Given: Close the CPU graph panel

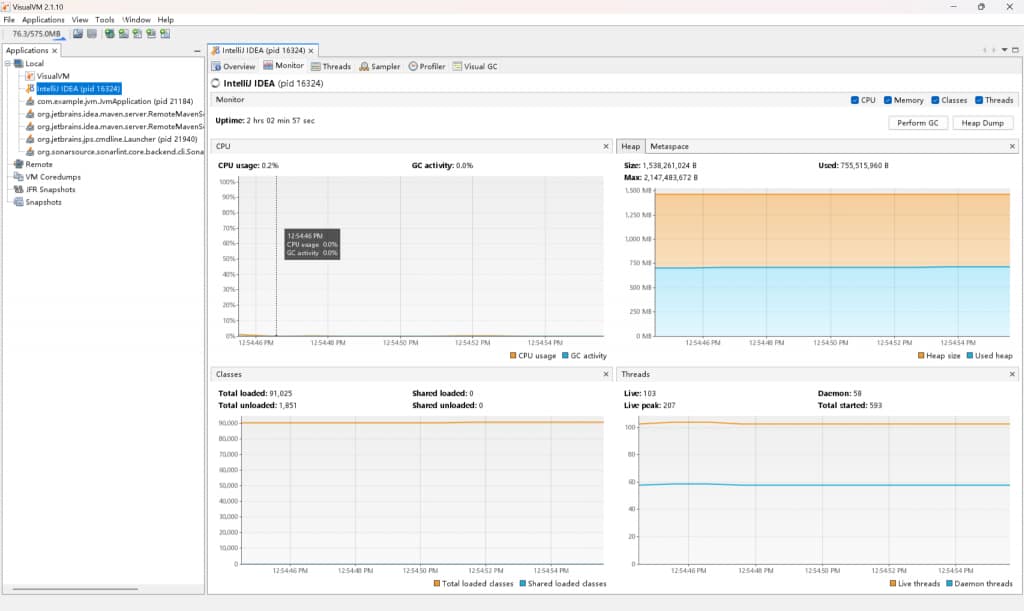Looking at the screenshot, I should tap(606, 146).
